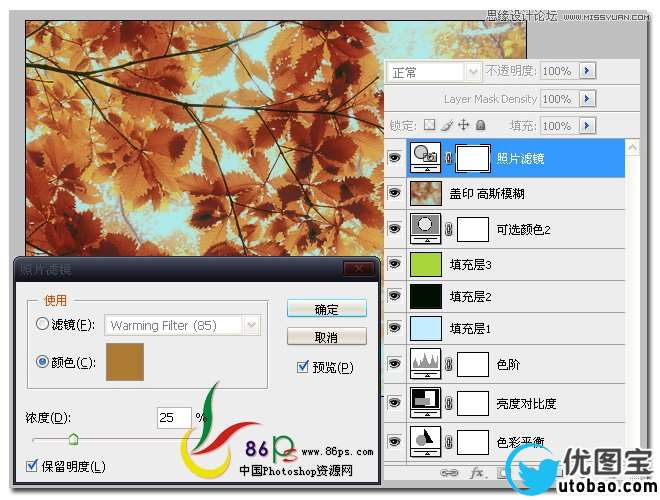The width and height of the screenshot is (660, 500).
Task: Open the 填充 fill slider arrow
Action: [x=587, y=125]
